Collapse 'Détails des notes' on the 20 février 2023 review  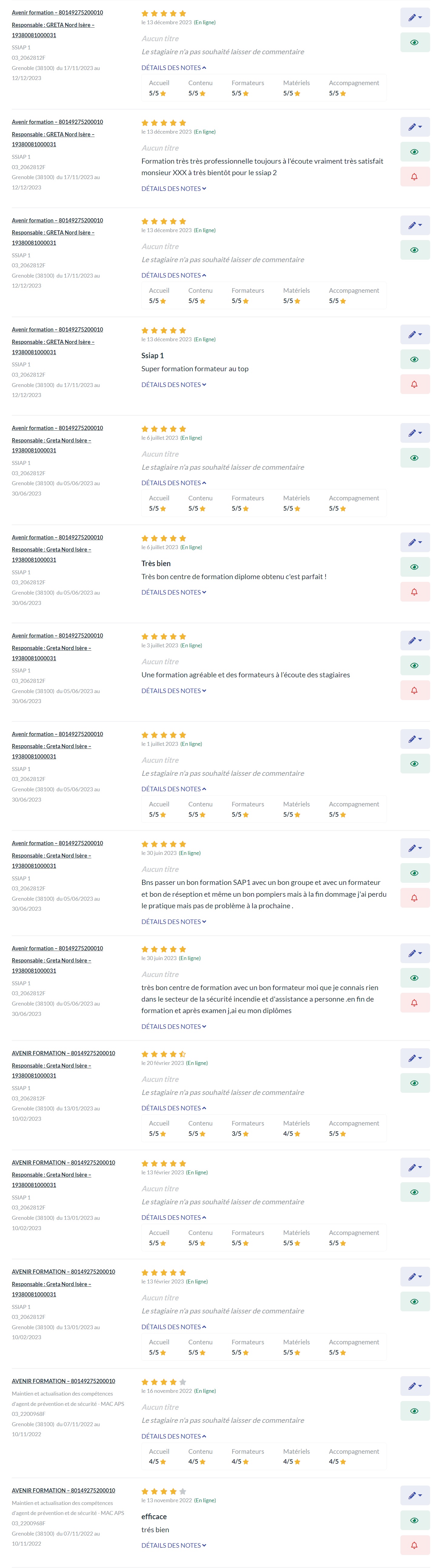pos(174,1108)
